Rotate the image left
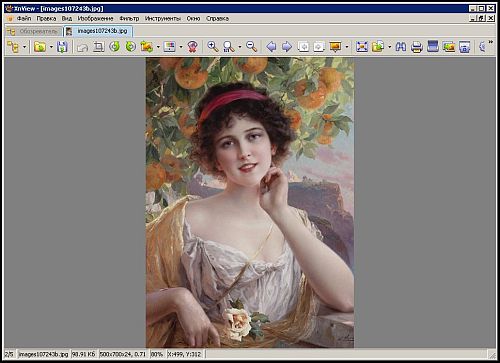 115,47
